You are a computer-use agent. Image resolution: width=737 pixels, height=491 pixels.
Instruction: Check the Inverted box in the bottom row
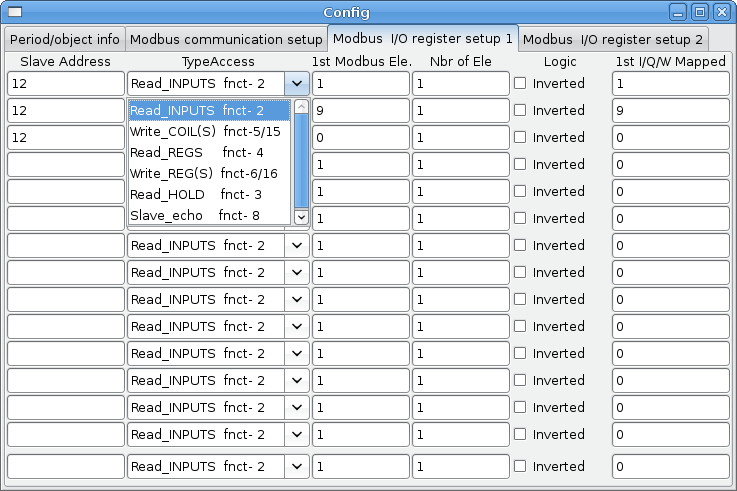(x=520, y=466)
